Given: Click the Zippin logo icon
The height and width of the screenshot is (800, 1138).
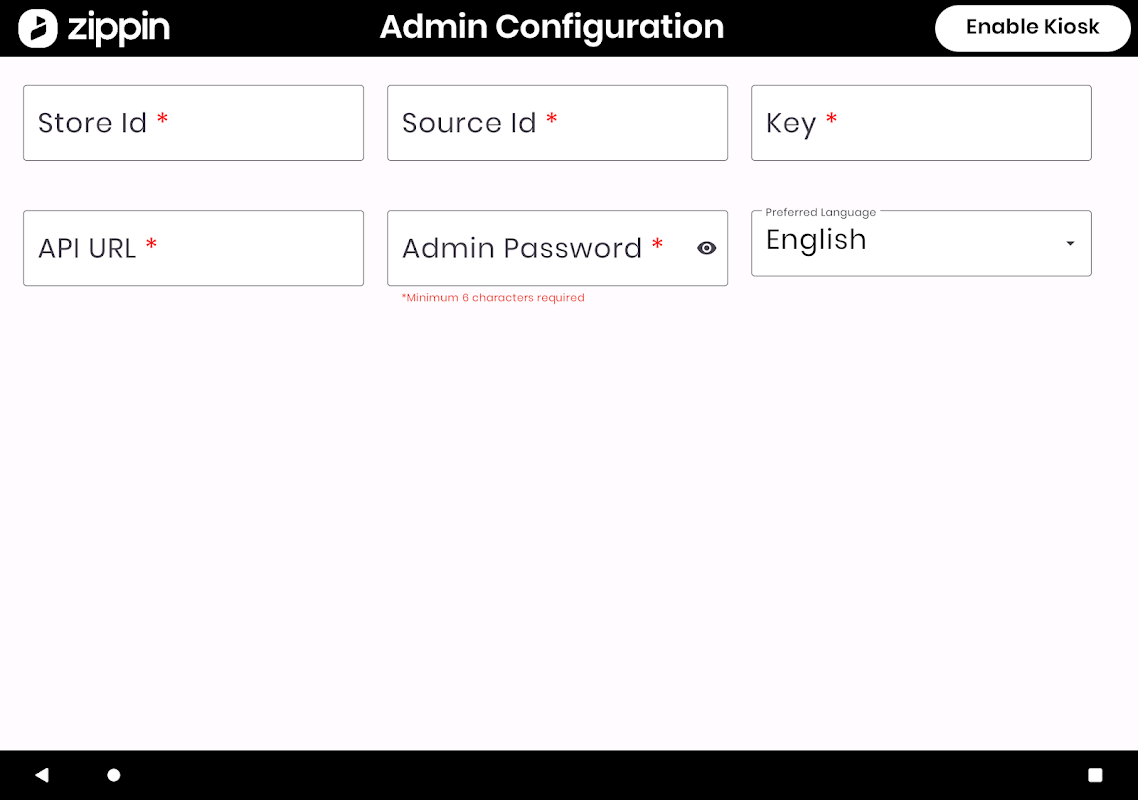Looking at the screenshot, I should (x=38, y=28).
